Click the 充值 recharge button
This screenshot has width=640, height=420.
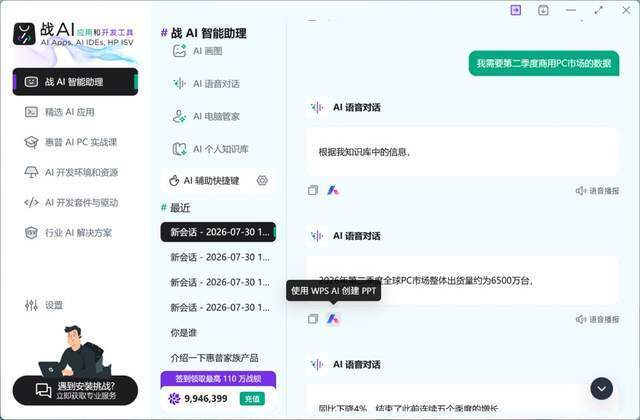point(252,399)
